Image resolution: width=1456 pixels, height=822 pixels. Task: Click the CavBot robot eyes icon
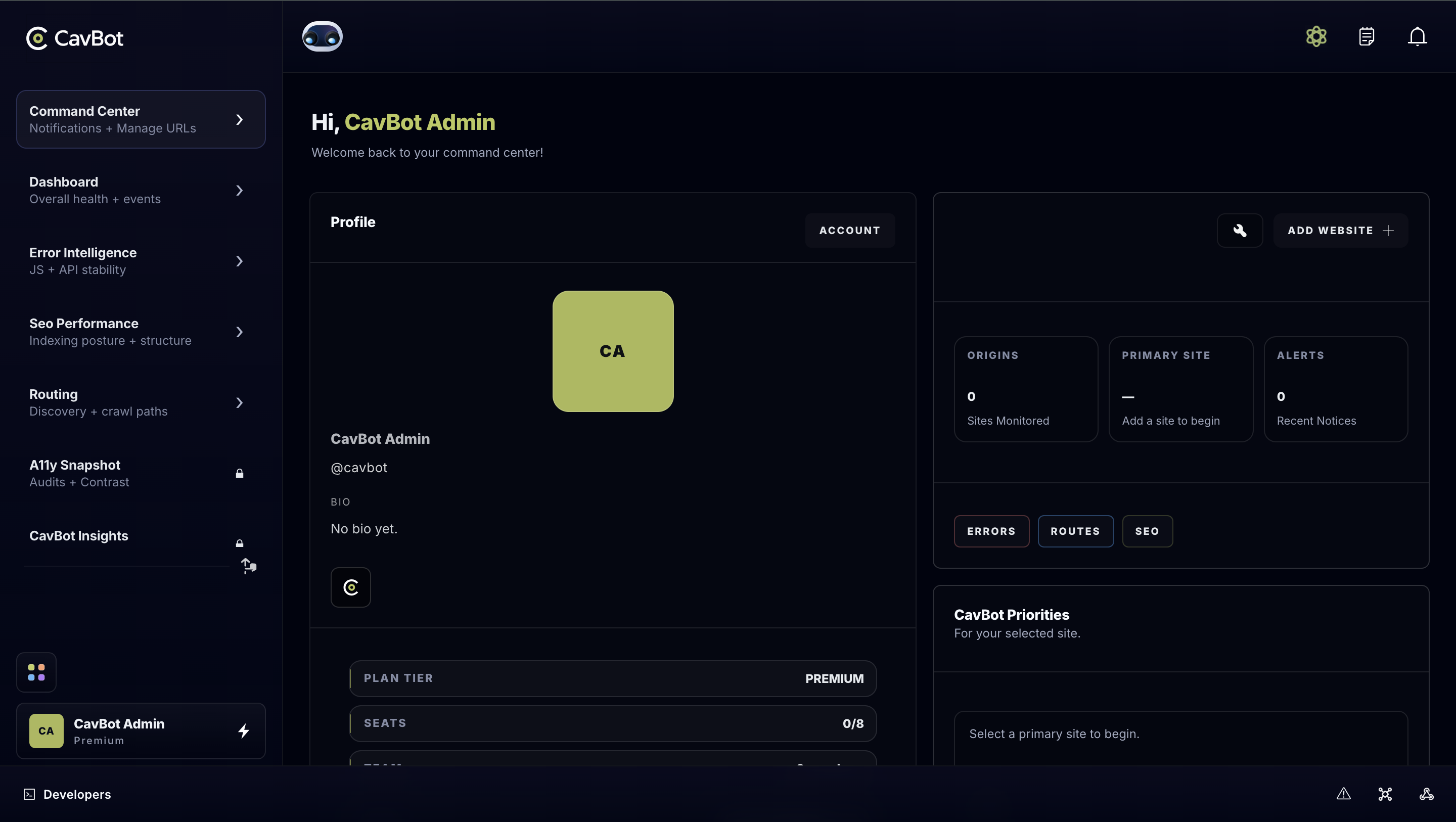click(x=322, y=37)
